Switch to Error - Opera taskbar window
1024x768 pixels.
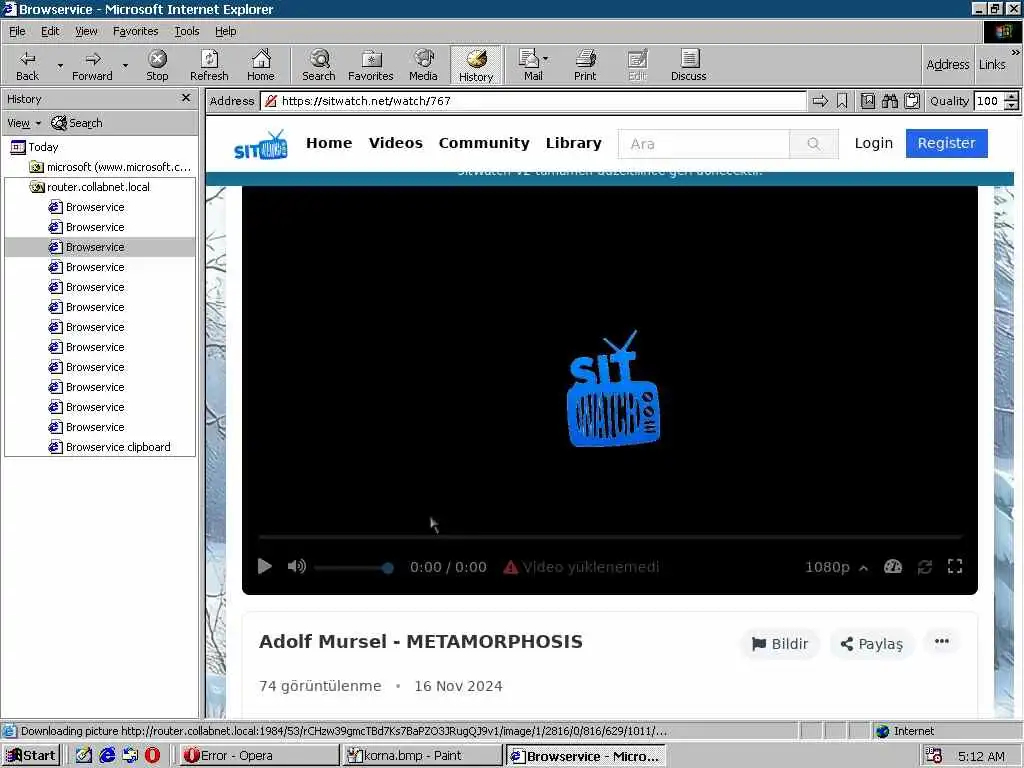259,756
